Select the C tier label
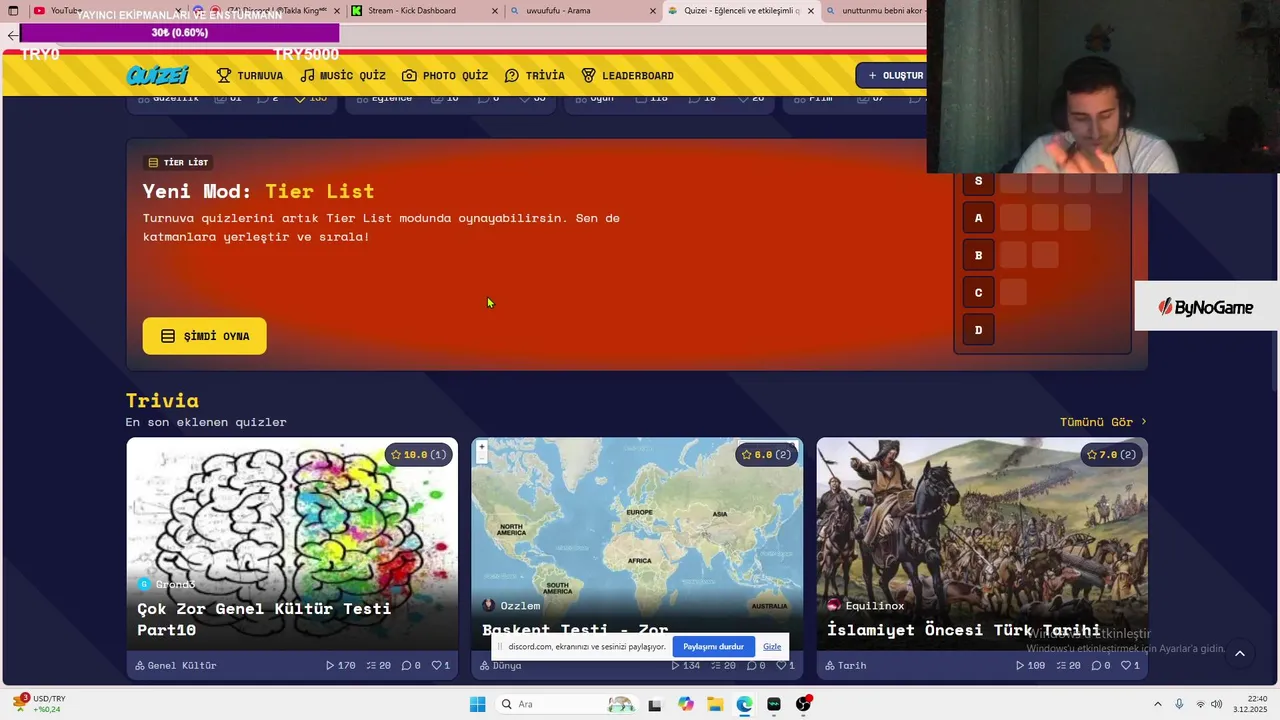 coord(978,293)
